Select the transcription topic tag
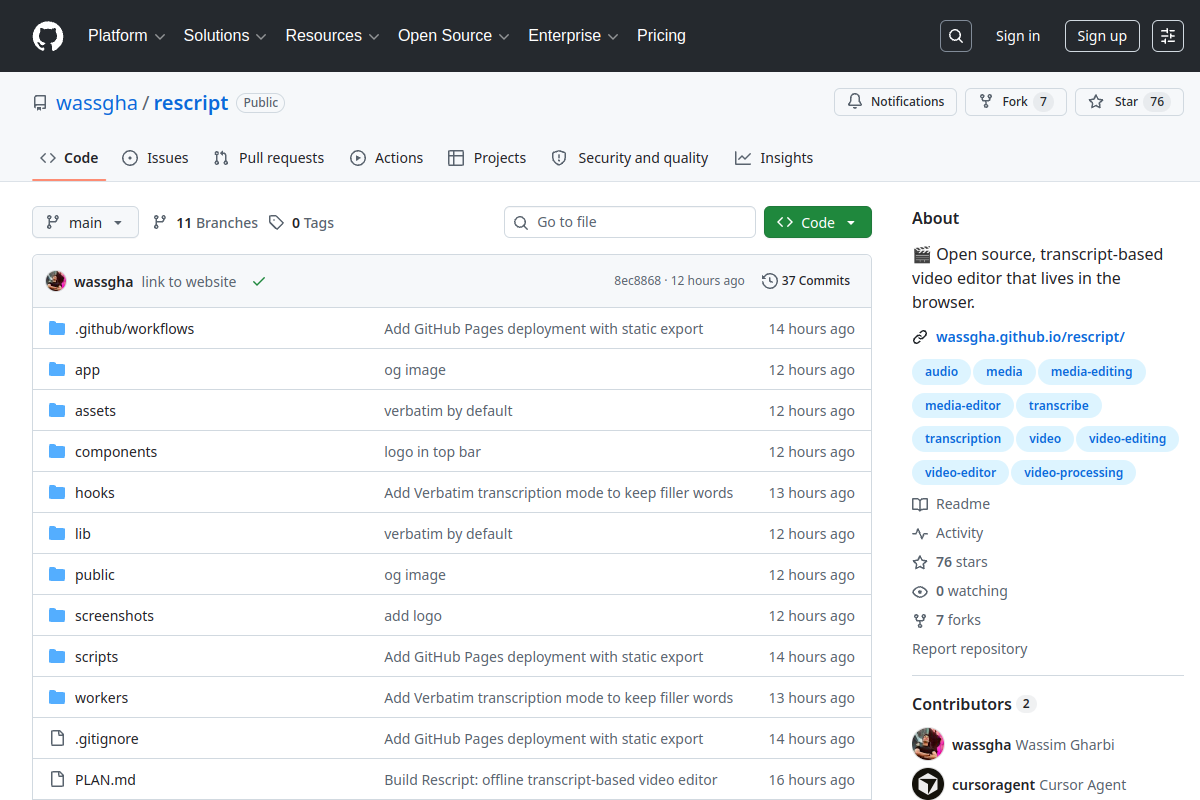The width and height of the screenshot is (1200, 800). (x=962, y=438)
